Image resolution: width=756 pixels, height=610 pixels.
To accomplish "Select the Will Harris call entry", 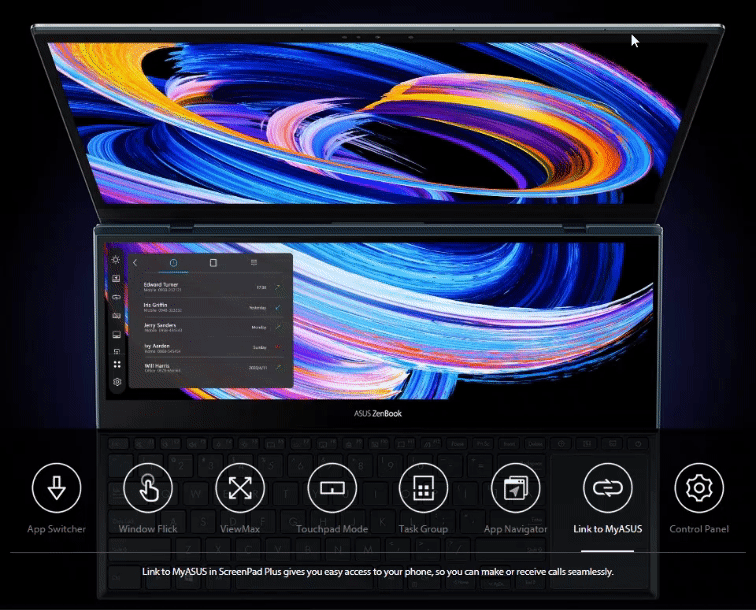I will point(212,368).
